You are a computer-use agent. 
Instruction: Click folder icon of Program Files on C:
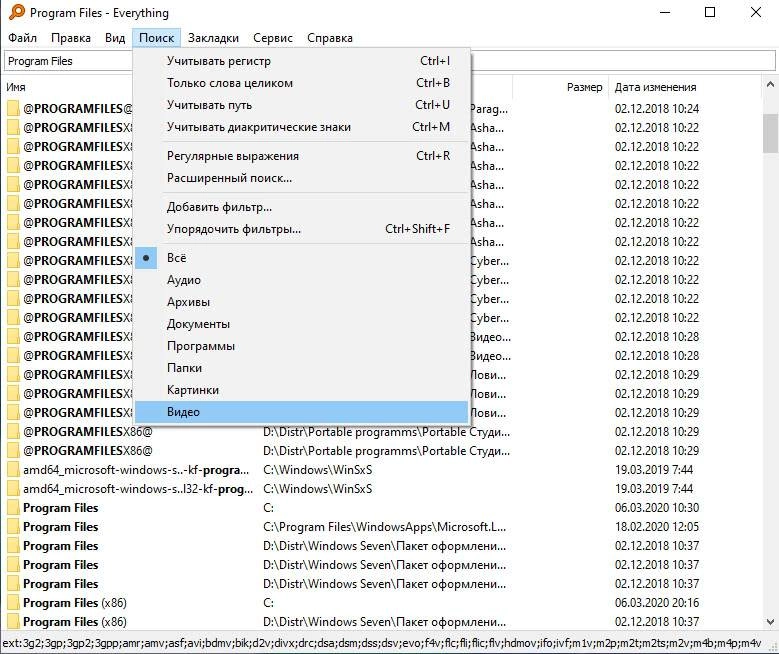[x=13, y=508]
